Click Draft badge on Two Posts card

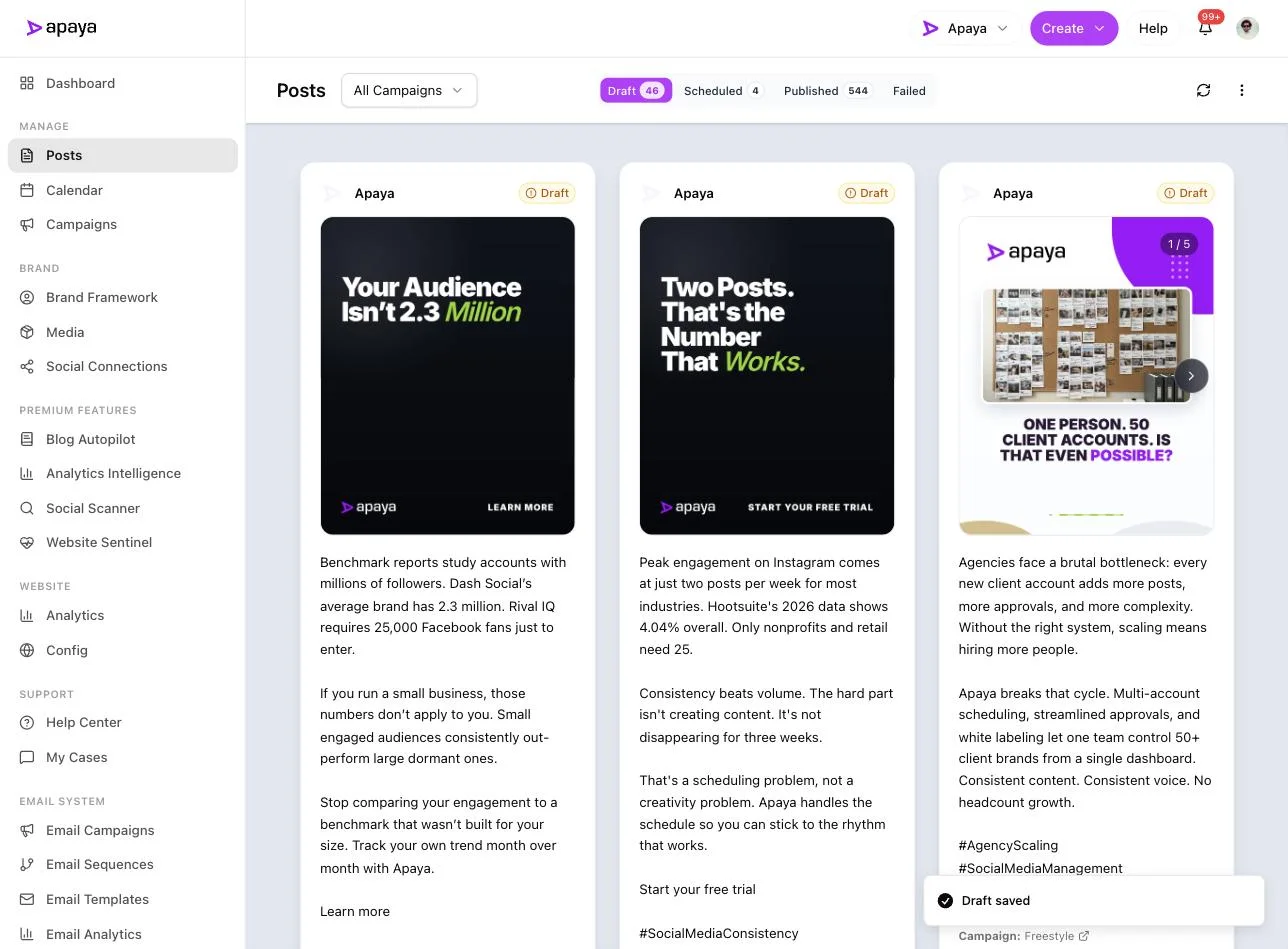point(866,193)
